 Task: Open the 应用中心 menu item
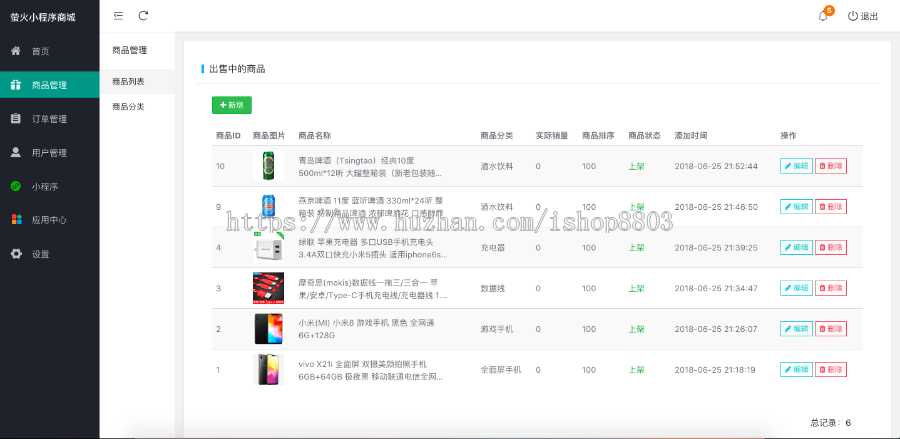49,220
